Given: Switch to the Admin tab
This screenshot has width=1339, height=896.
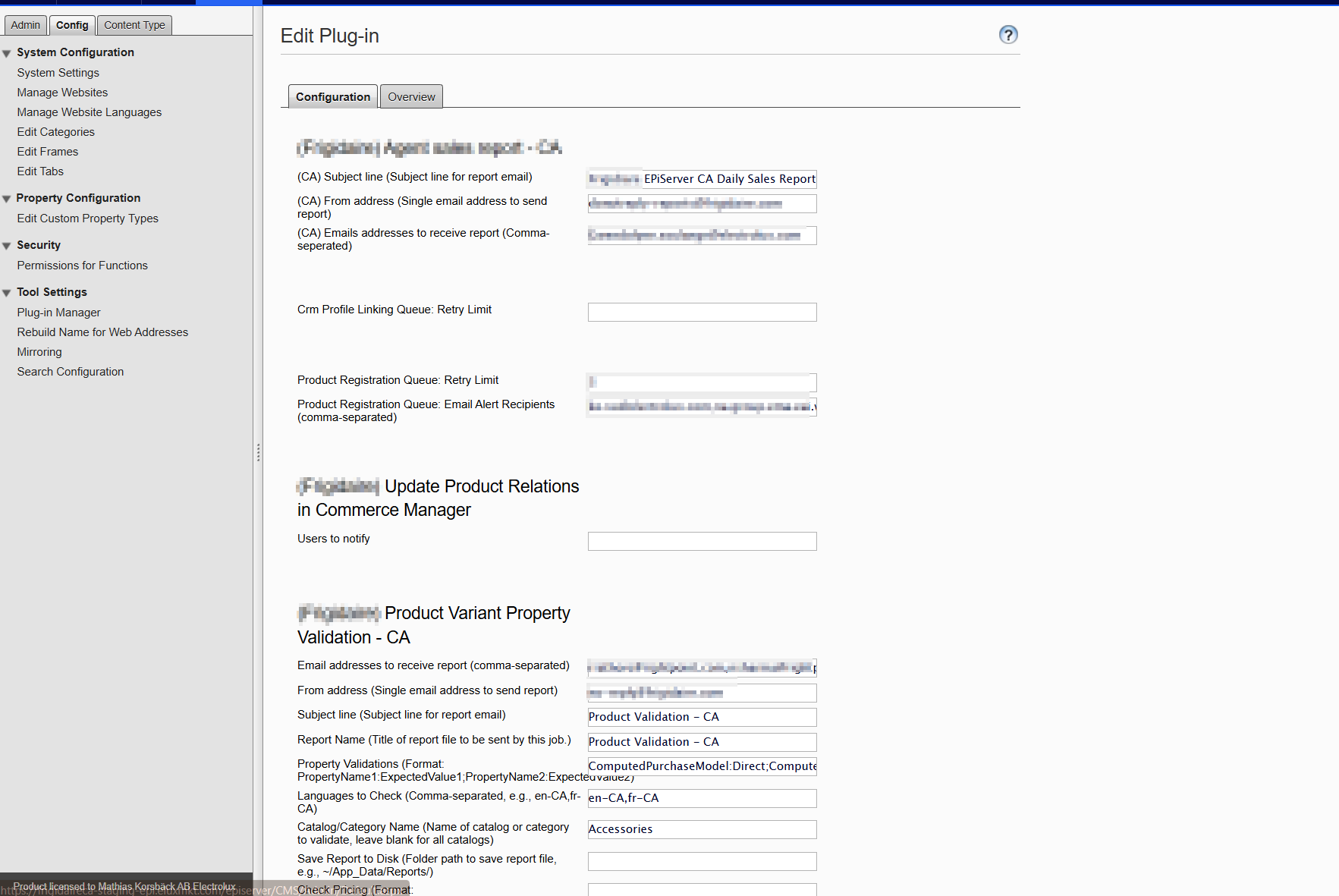Looking at the screenshot, I should coord(25,25).
